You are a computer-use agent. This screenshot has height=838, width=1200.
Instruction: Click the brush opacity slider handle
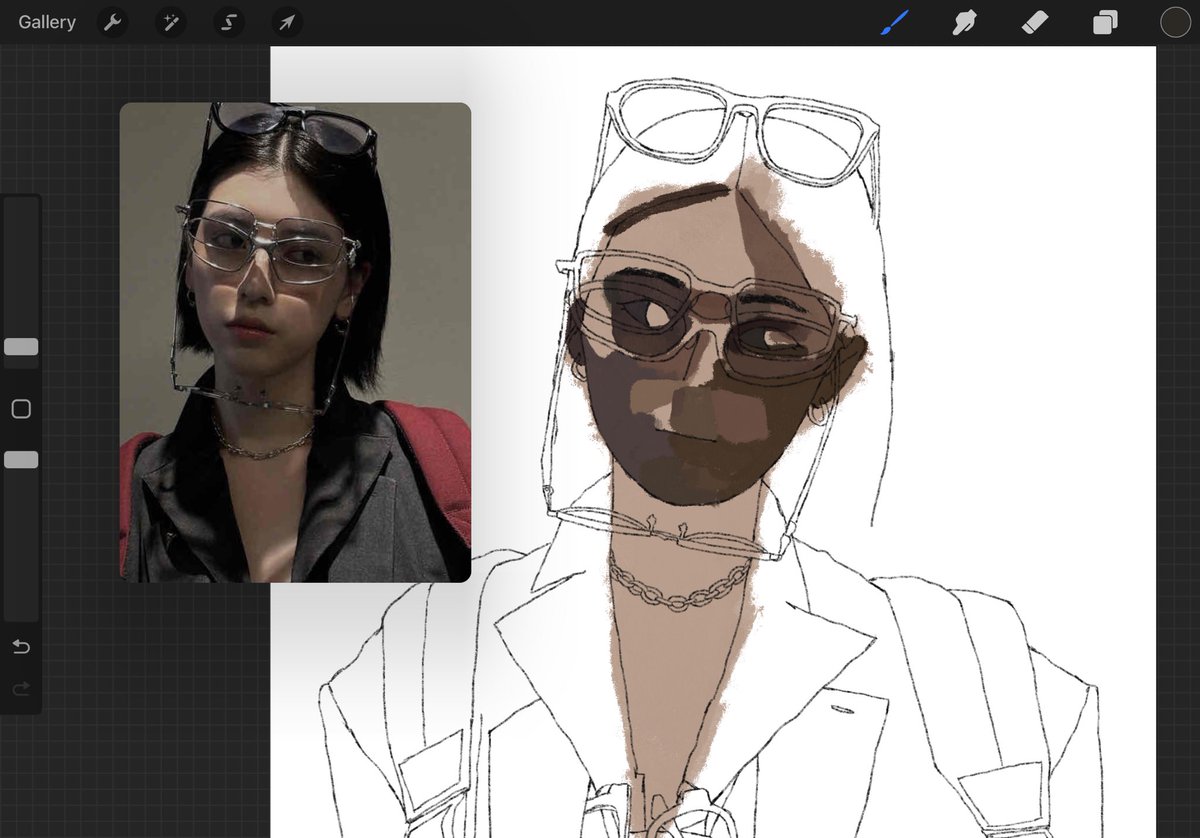21,459
